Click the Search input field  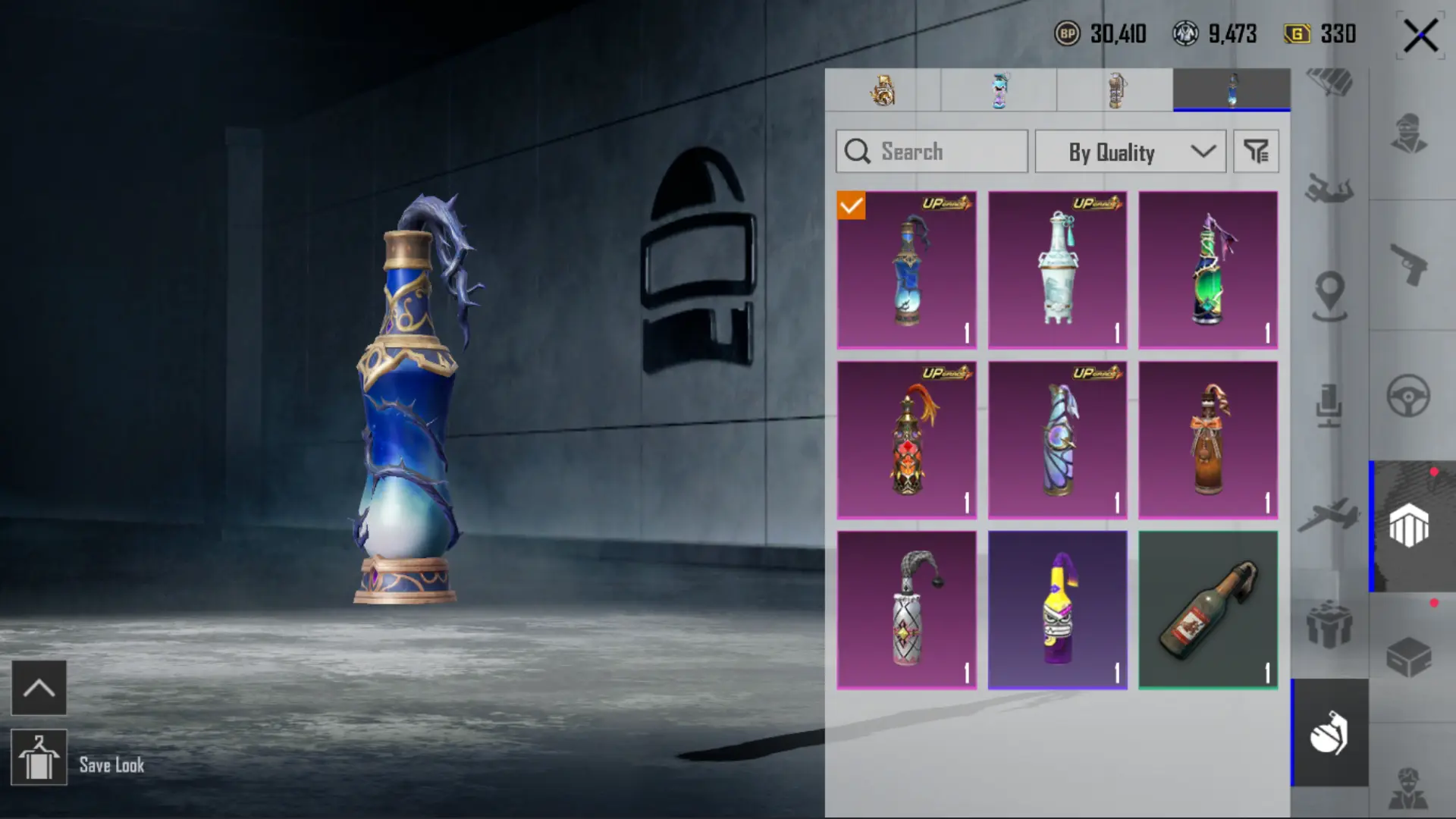[933, 152]
